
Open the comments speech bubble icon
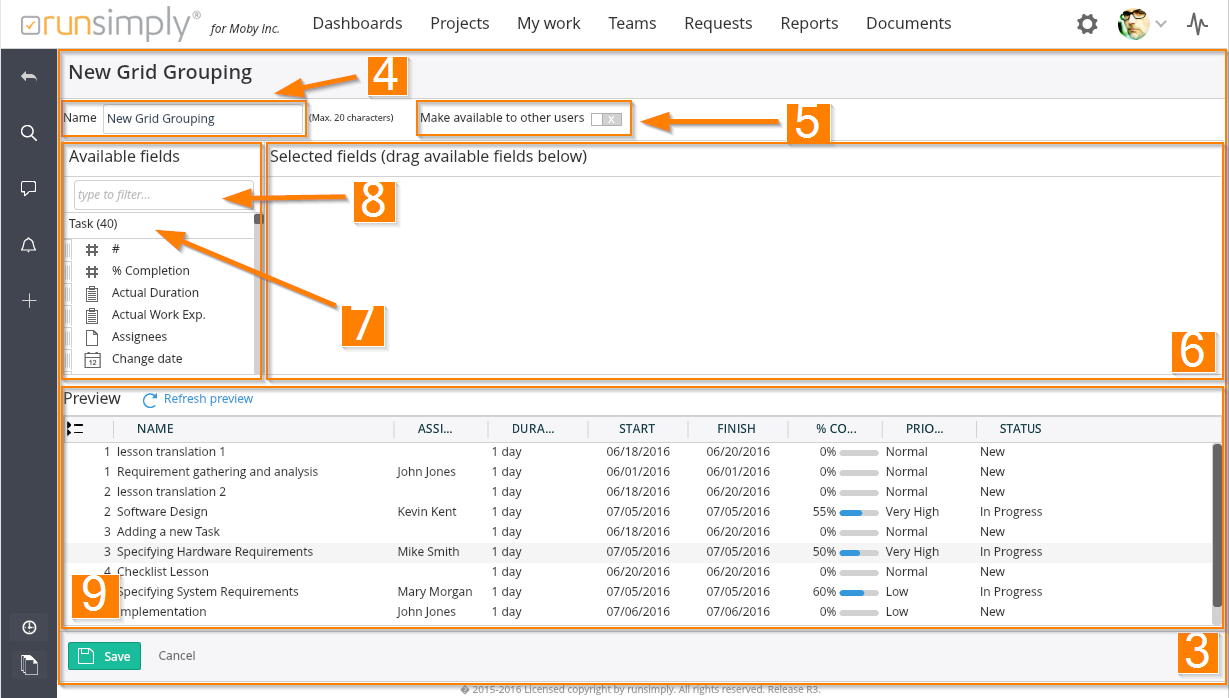[x=29, y=188]
